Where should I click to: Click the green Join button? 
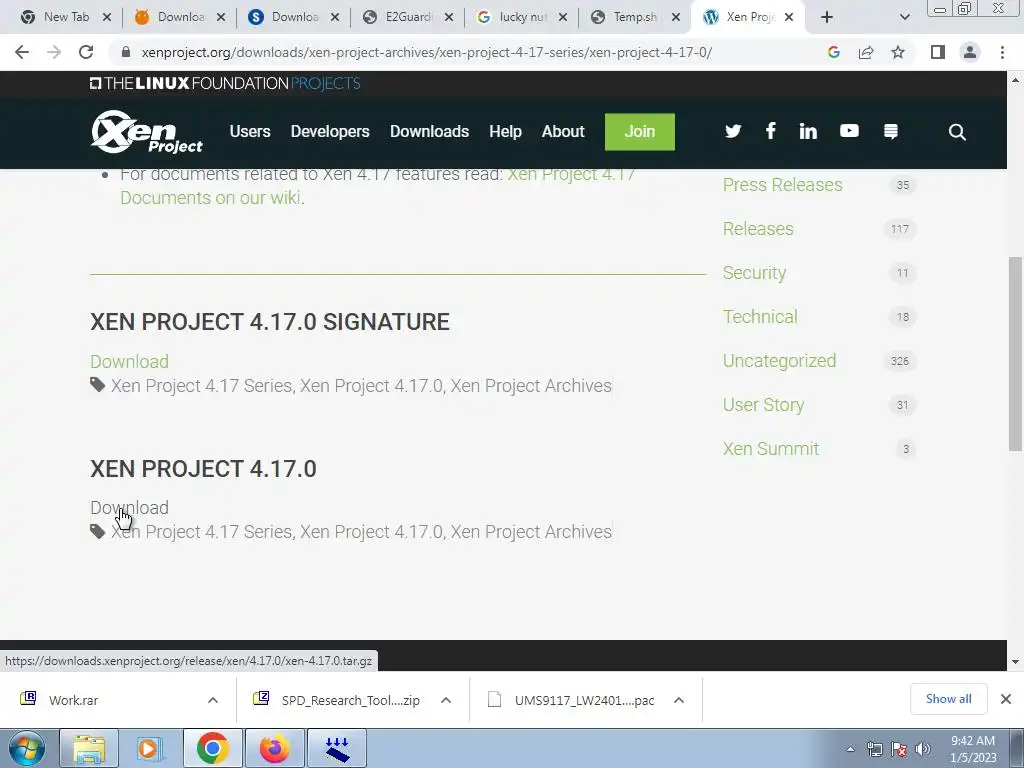click(639, 132)
